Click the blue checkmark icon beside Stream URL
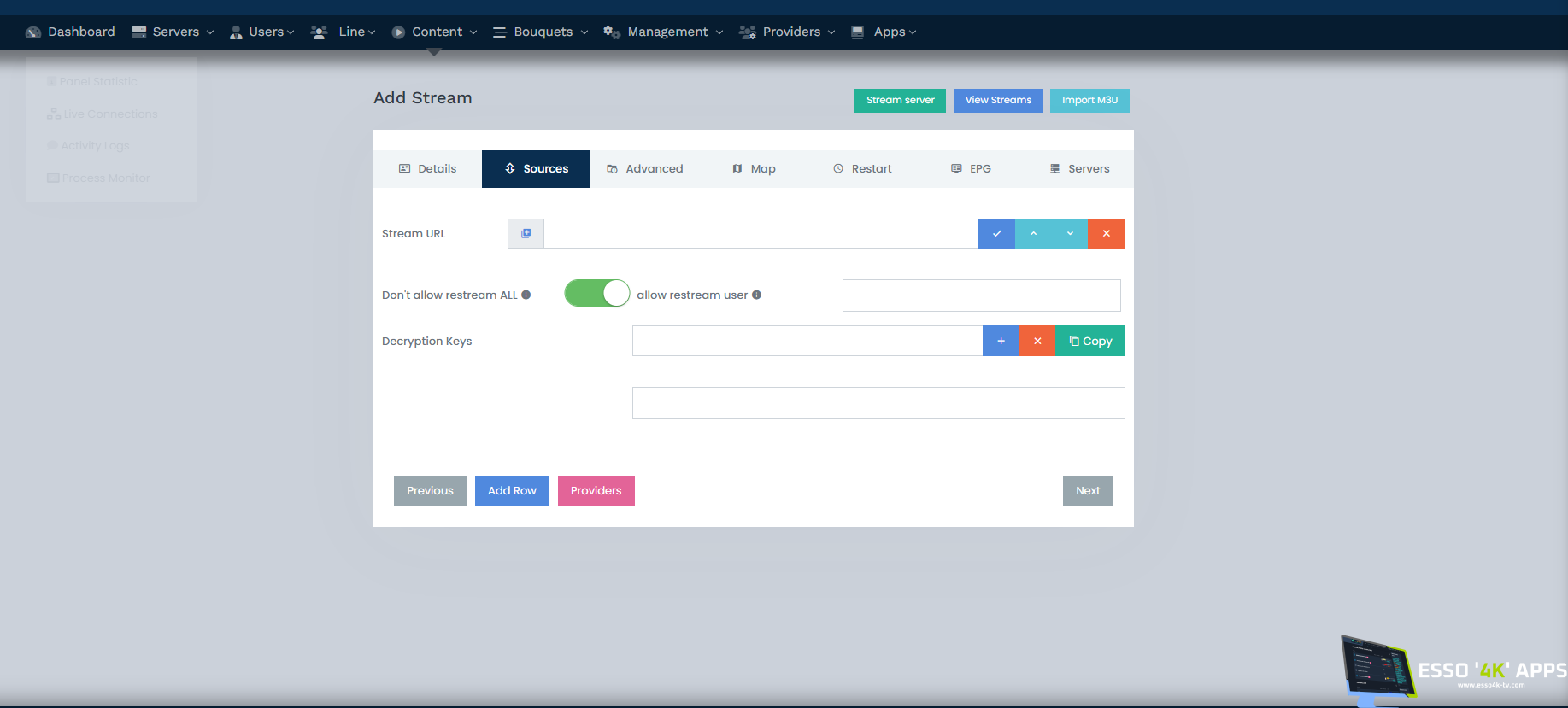This screenshot has width=1568, height=708. 996,233
